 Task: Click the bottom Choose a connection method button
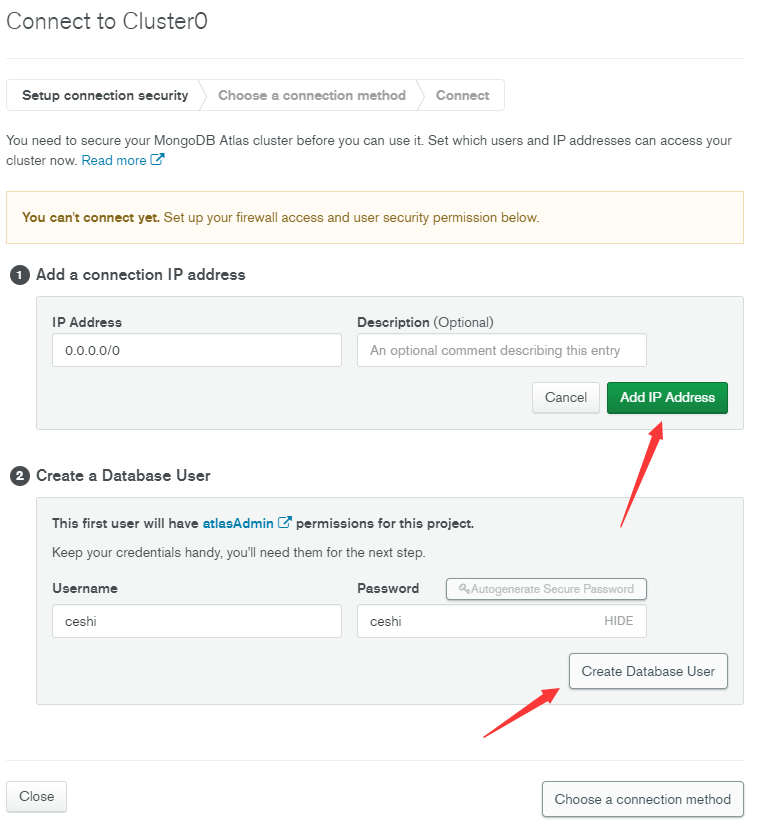click(x=643, y=799)
